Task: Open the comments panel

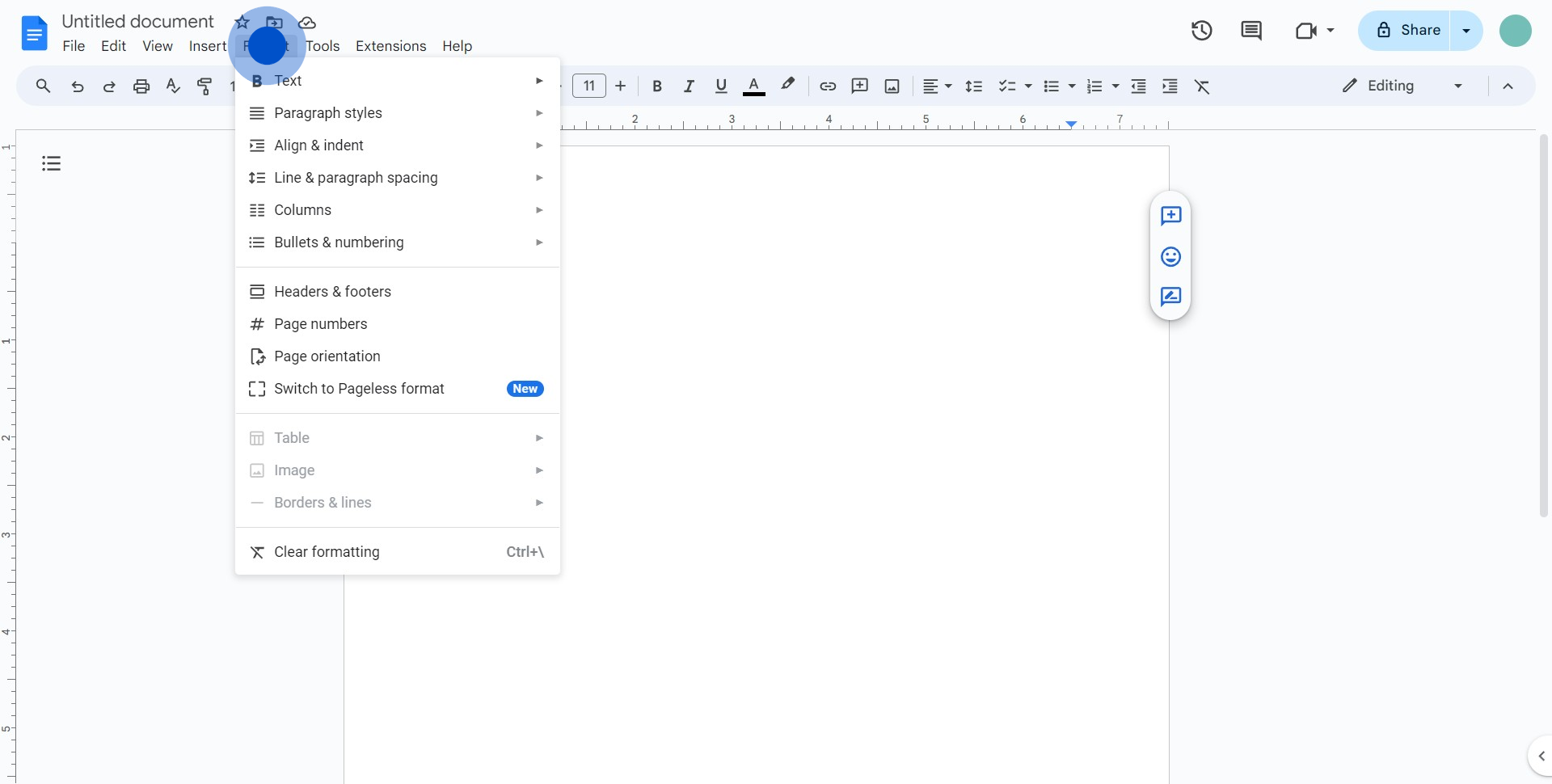Action: pyautogui.click(x=1251, y=30)
